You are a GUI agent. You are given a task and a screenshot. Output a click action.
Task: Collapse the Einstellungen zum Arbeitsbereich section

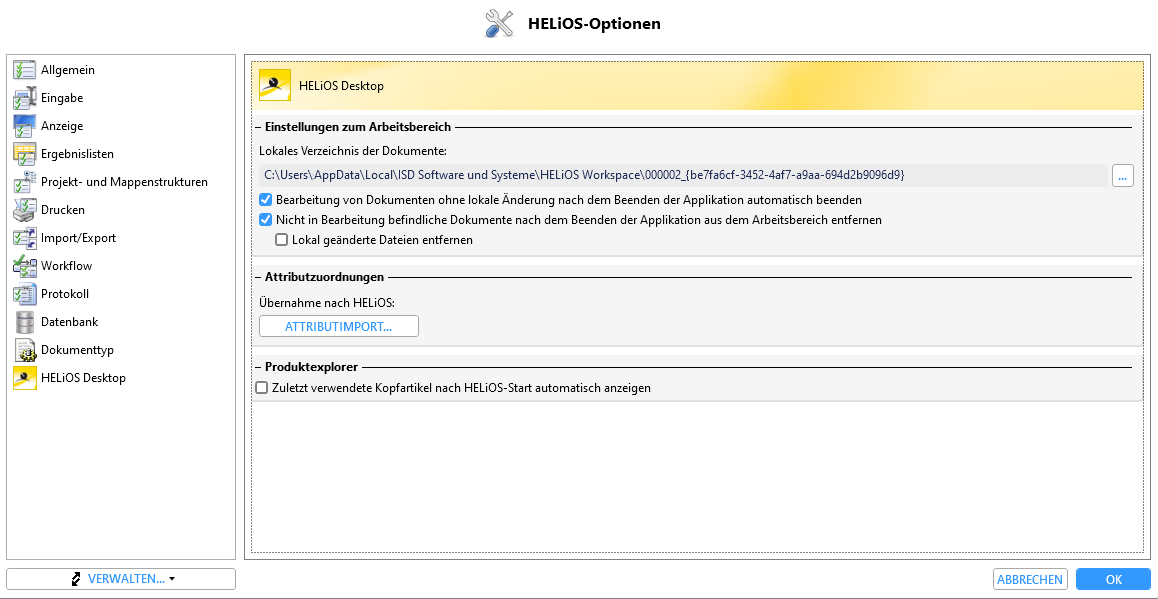point(258,128)
